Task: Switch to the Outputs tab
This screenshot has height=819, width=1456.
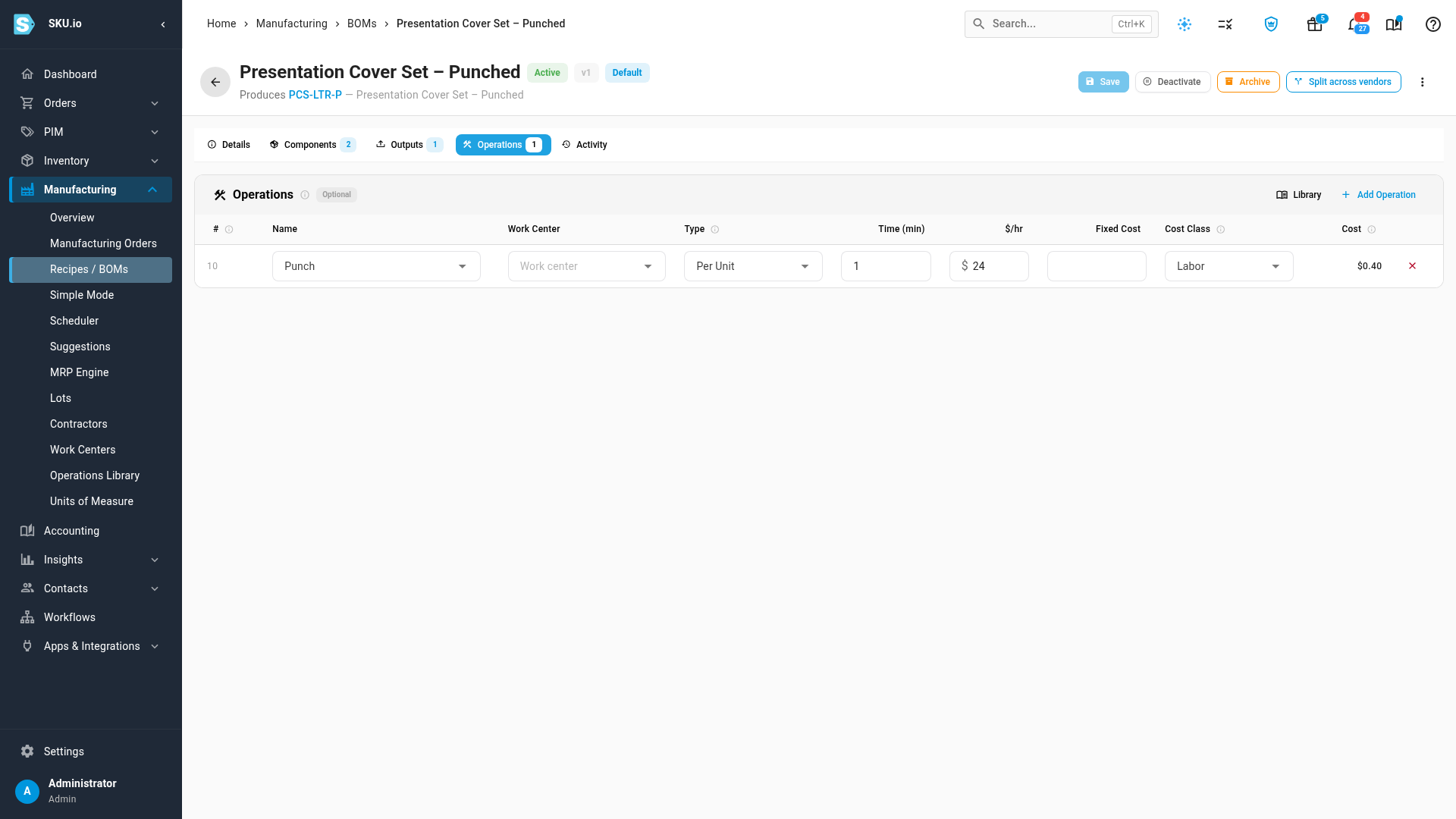Action: tap(409, 145)
